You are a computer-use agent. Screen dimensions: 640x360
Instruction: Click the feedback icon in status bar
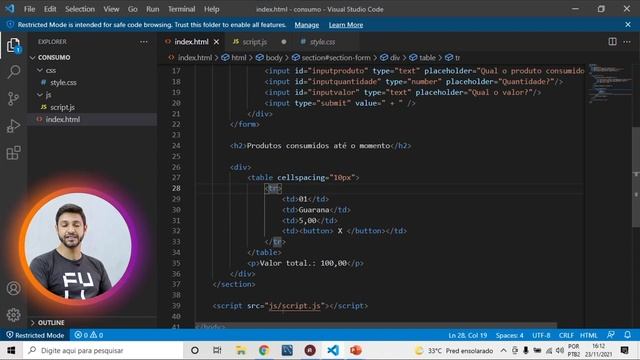pyautogui.click(x=611, y=335)
